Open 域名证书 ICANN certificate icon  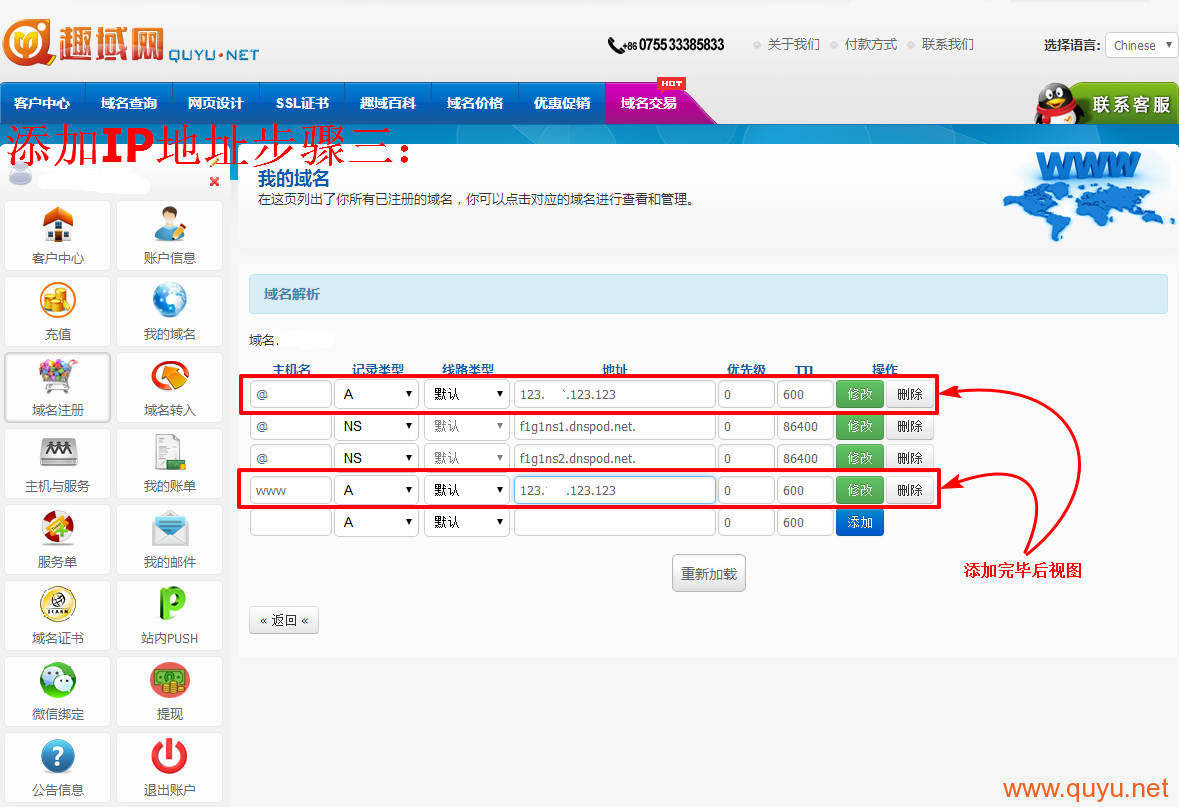tap(58, 604)
